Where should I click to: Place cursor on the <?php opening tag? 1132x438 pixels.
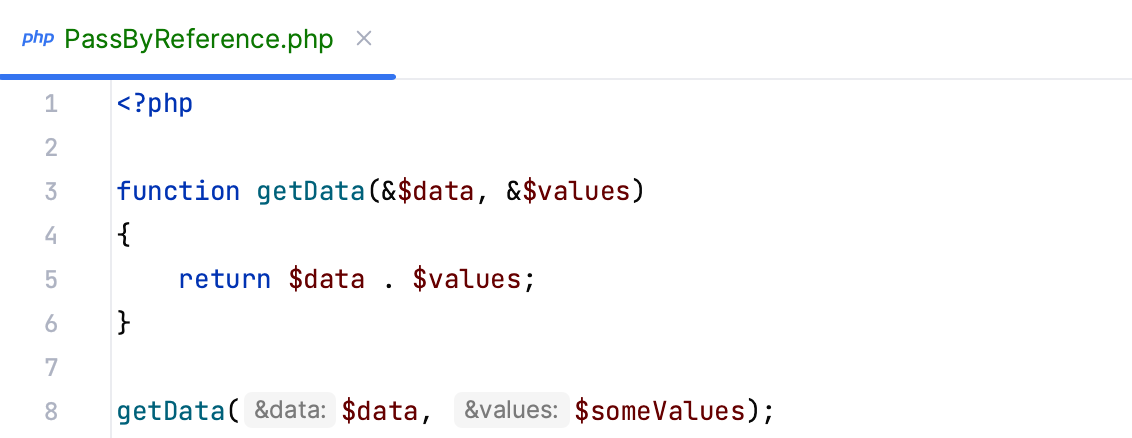coord(154,104)
